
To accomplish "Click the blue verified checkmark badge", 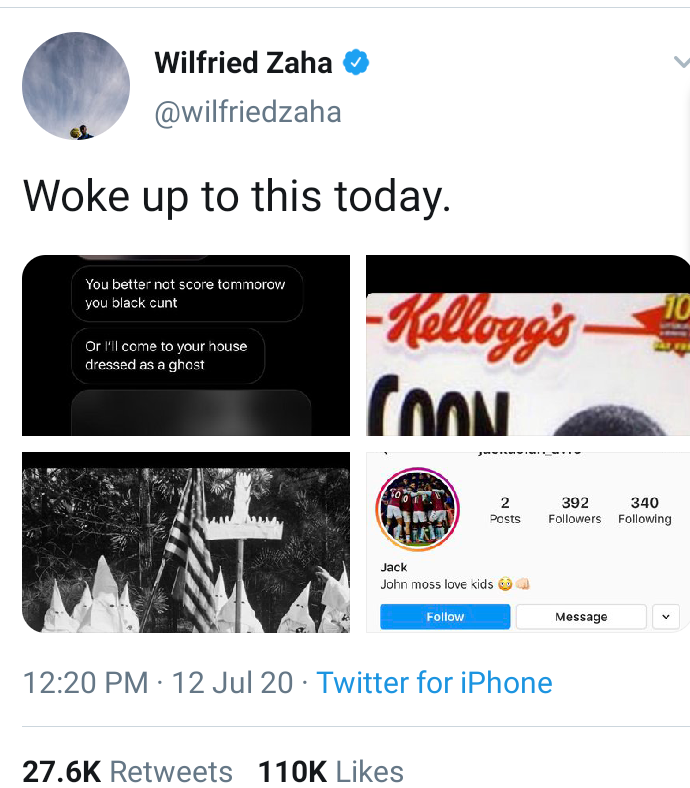I will click(356, 63).
